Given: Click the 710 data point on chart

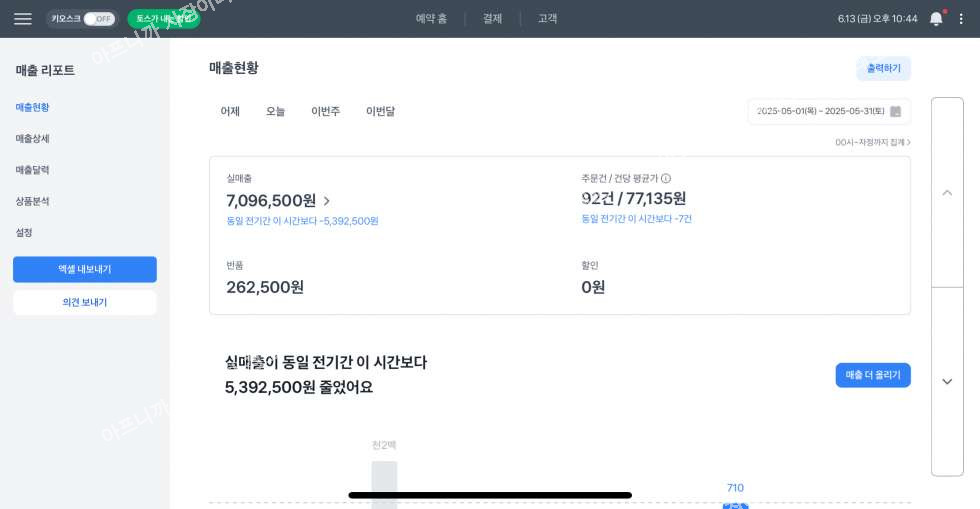Looking at the screenshot, I should click(x=735, y=505).
